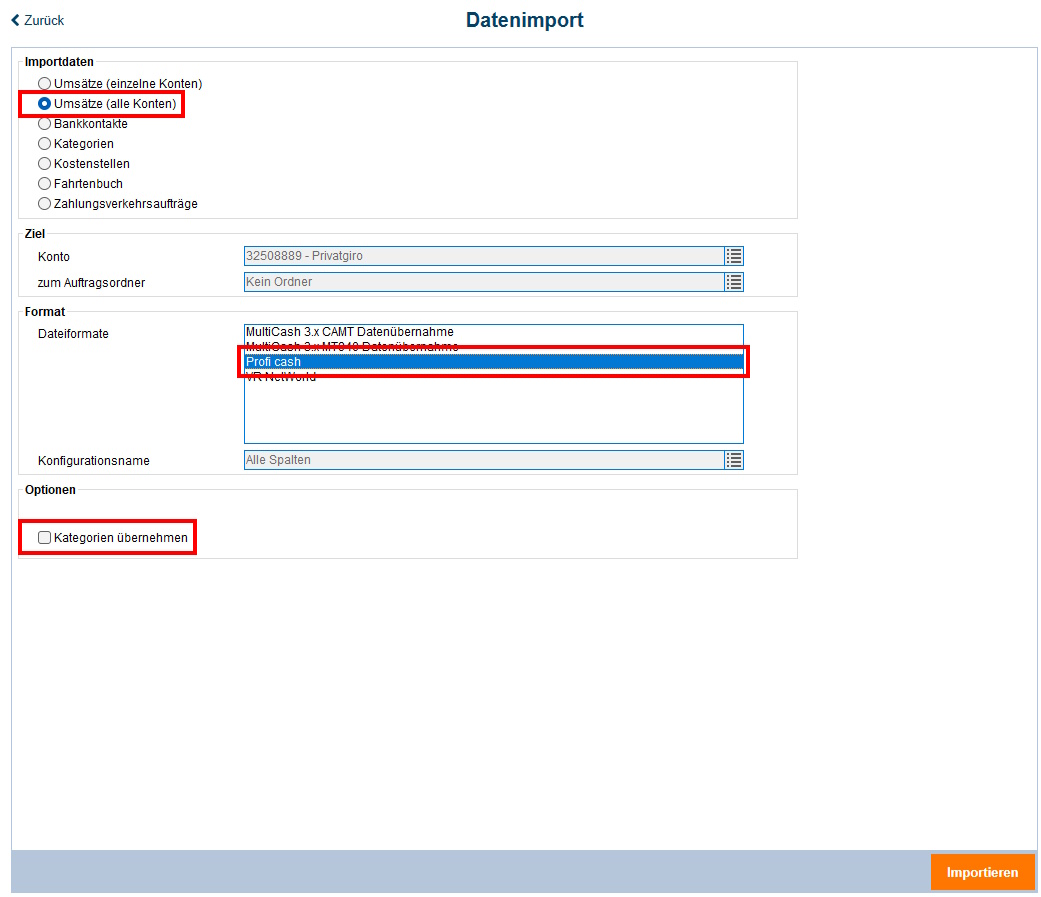This screenshot has width=1041, height=897.
Task: Open the zum Auftragsordner dropdown
Action: [x=480, y=282]
